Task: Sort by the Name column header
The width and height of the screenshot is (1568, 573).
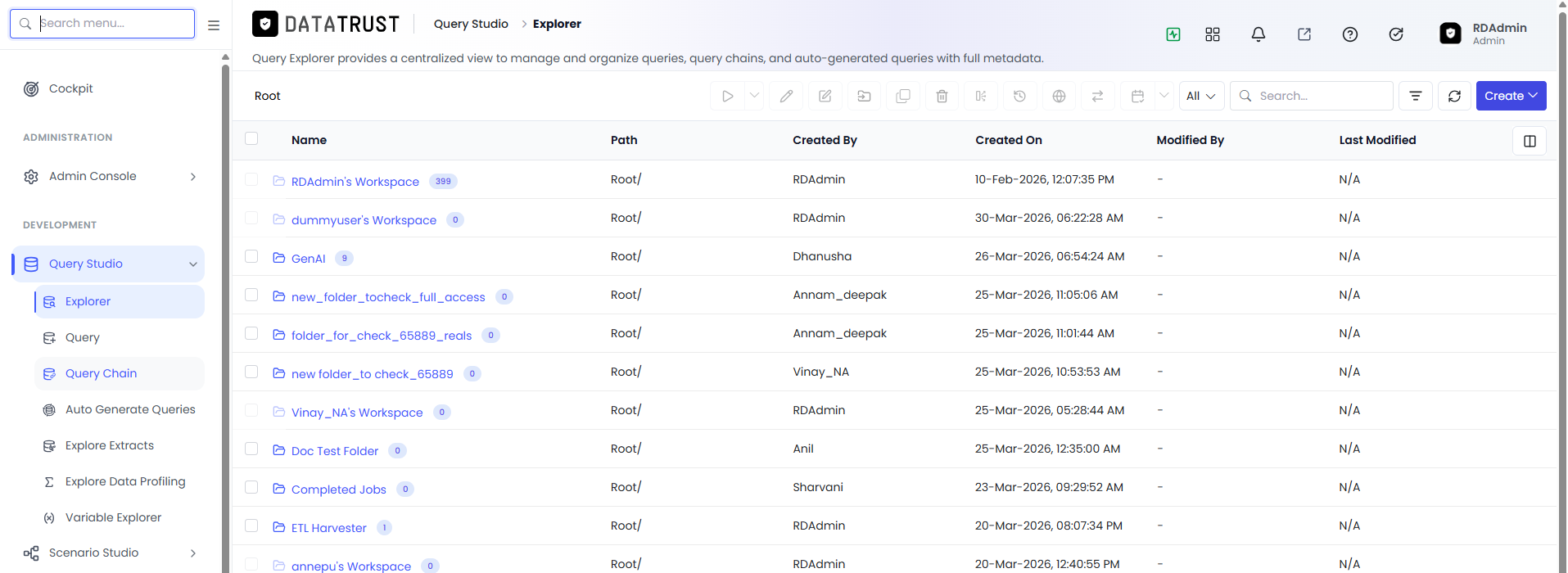Action: tap(309, 140)
